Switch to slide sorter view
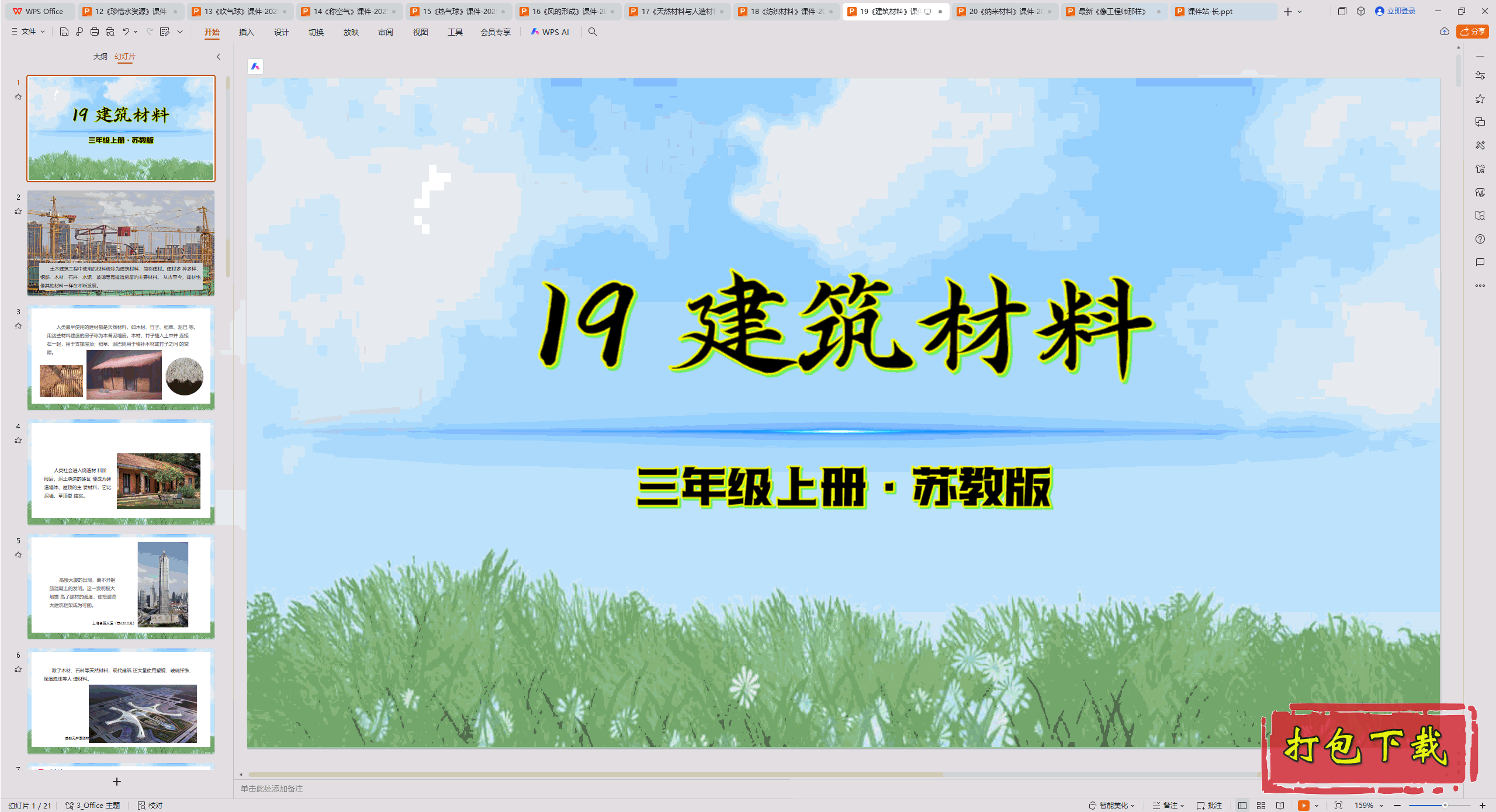The image size is (1496, 812). tap(1260, 804)
